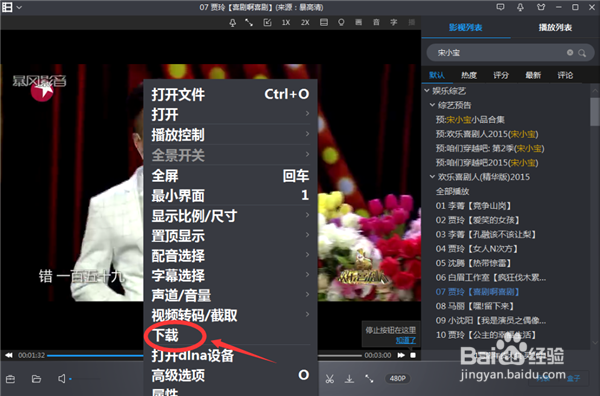Play 01 李菁【竞争山岗】
This screenshot has width=600, height=396.
[474, 206]
